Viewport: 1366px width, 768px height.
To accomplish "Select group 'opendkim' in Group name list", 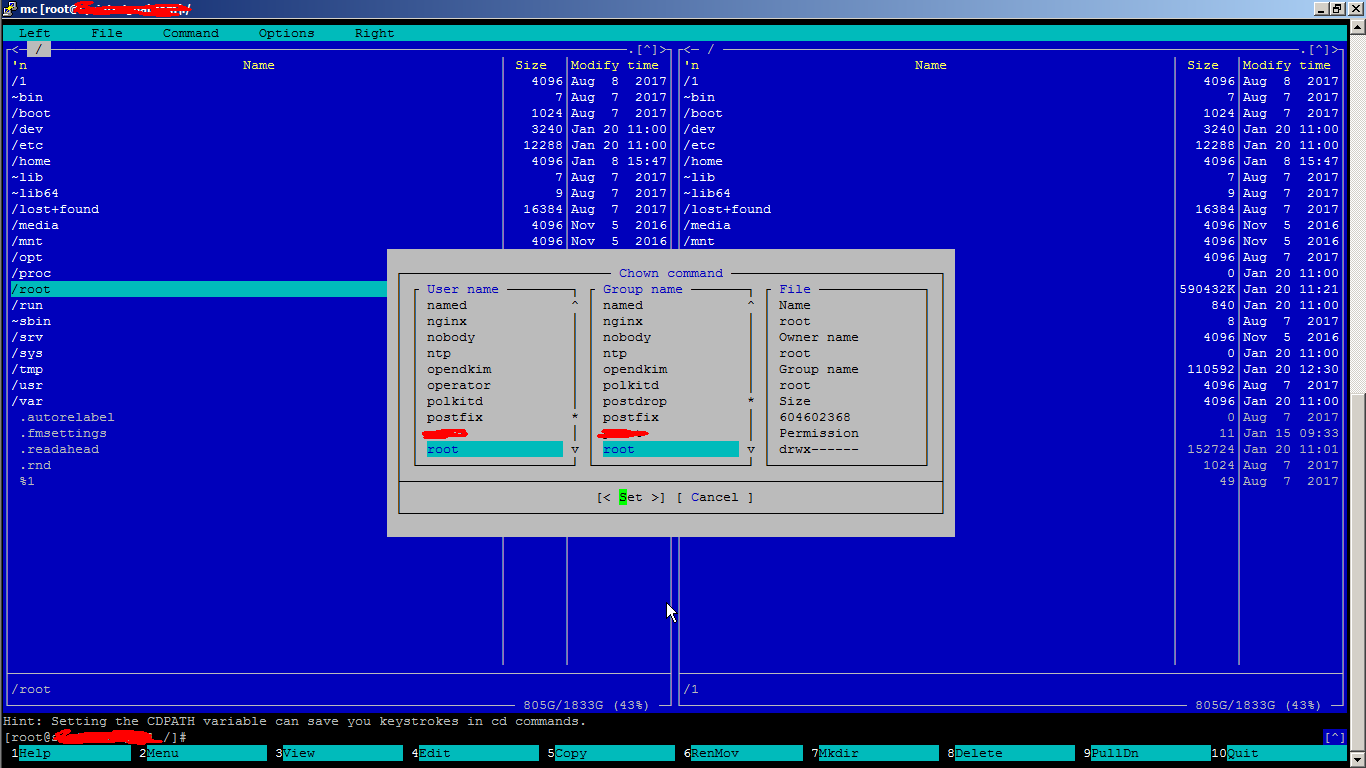I will point(635,369).
